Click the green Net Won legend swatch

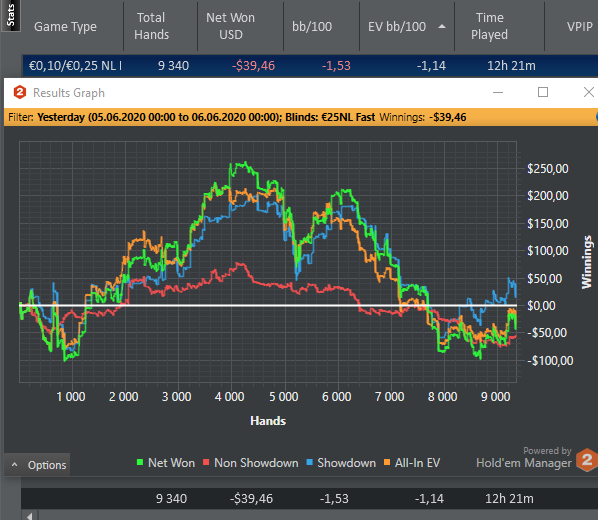140,462
